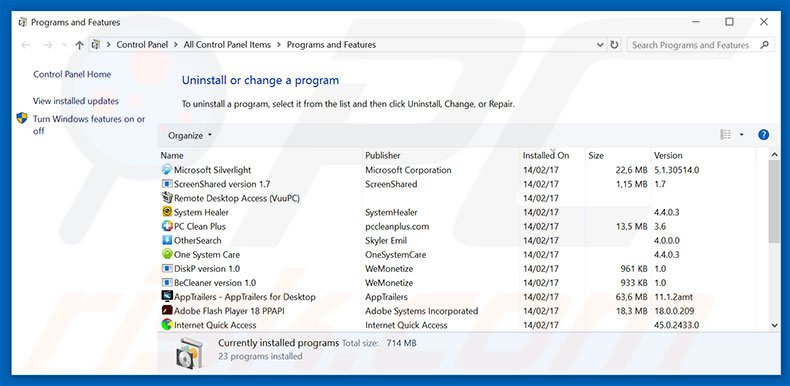Open the Help question mark icon
Image resolution: width=790 pixels, height=386 pixels.
763,135
